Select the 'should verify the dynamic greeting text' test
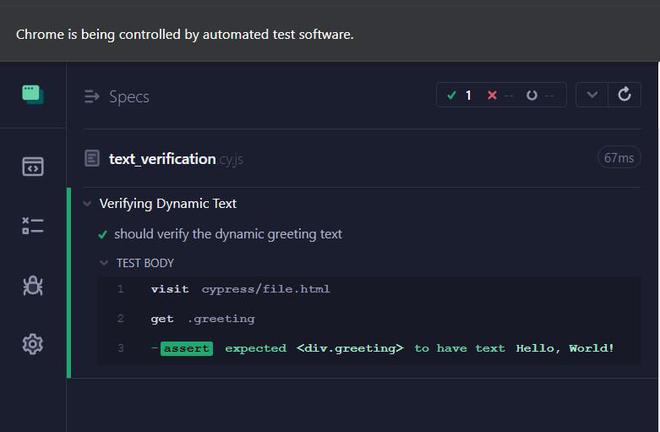Image resolution: width=660 pixels, height=432 pixels. click(227, 234)
